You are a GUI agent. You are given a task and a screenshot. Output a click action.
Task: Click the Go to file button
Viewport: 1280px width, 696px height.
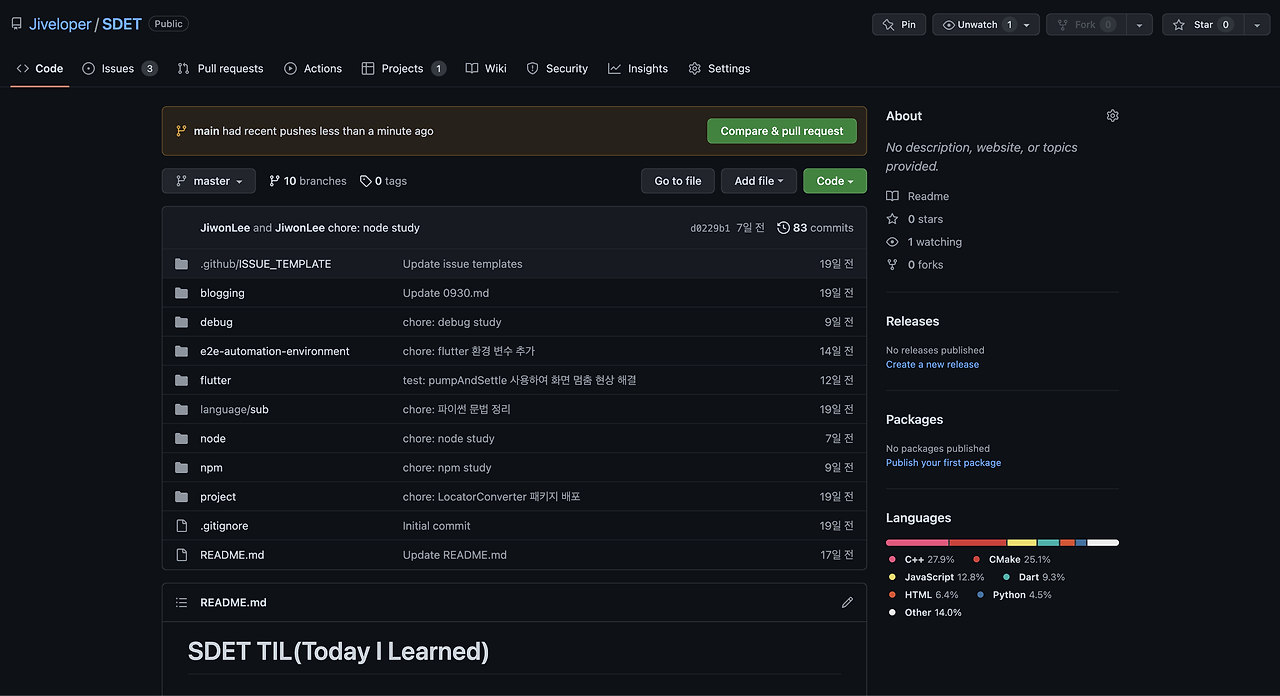point(678,181)
